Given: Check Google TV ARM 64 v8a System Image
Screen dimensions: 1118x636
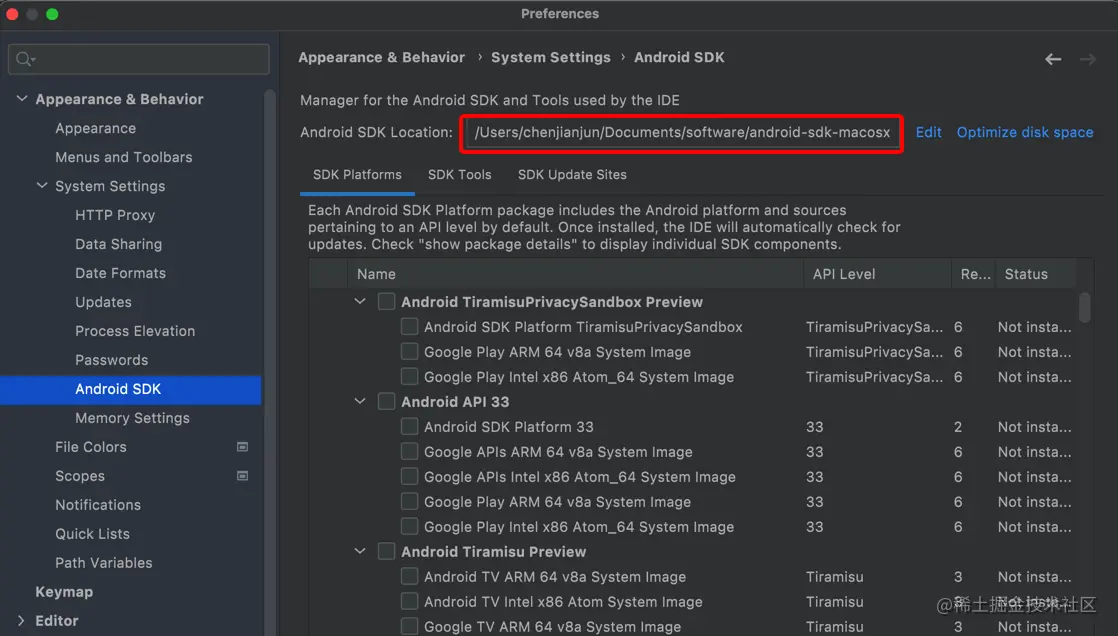Looking at the screenshot, I should 409,626.
